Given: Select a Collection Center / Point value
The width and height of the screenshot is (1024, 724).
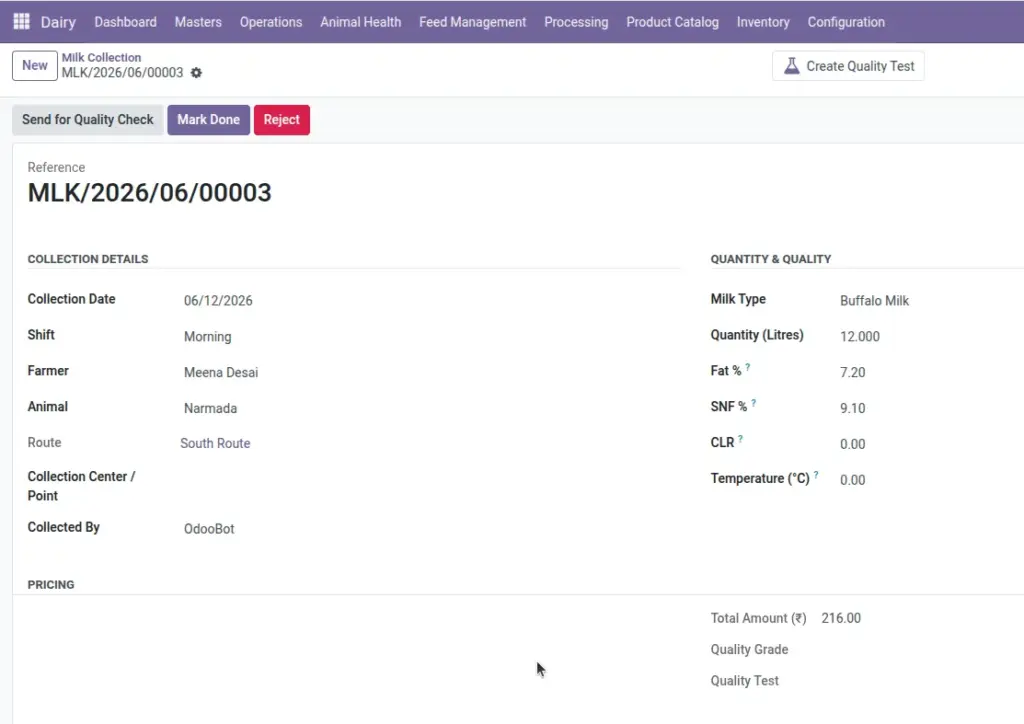Looking at the screenshot, I should pos(431,486).
